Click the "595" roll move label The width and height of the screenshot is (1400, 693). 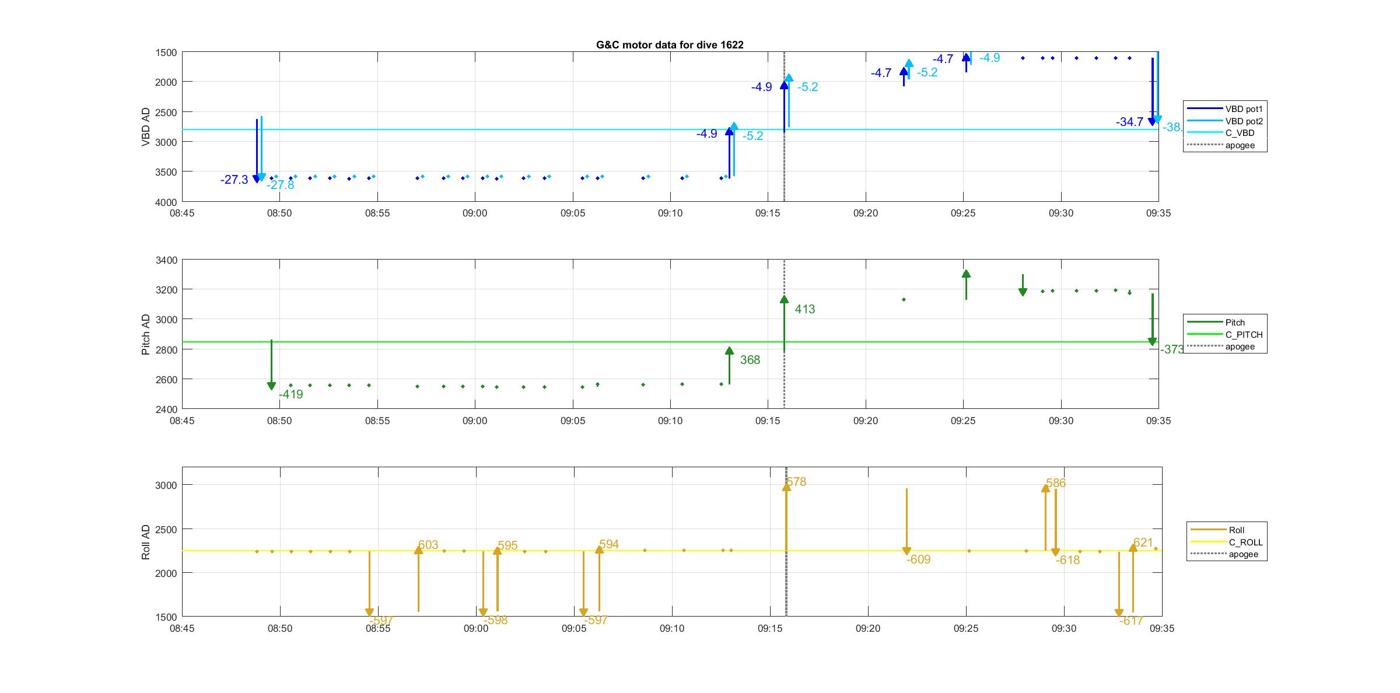click(508, 546)
